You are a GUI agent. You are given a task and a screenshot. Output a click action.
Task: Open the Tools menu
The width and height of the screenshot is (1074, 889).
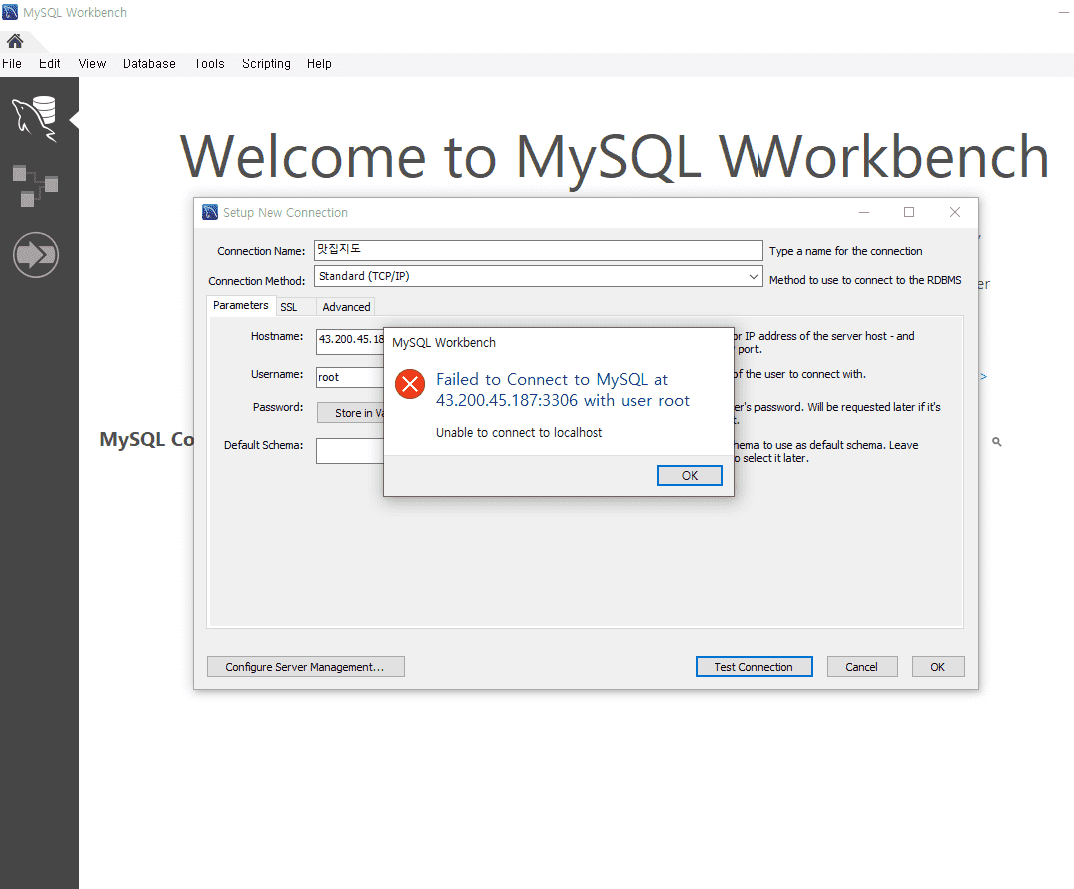(x=209, y=63)
